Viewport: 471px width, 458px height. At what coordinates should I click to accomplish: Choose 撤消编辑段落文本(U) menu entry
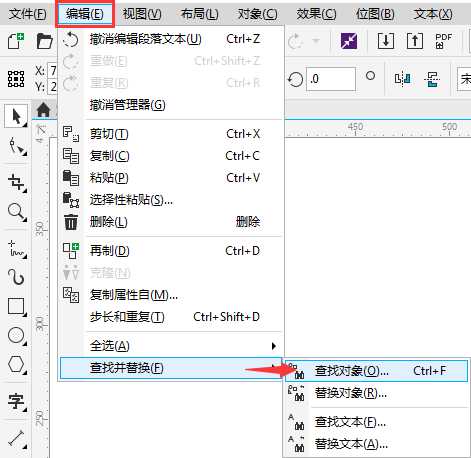click(x=171, y=39)
